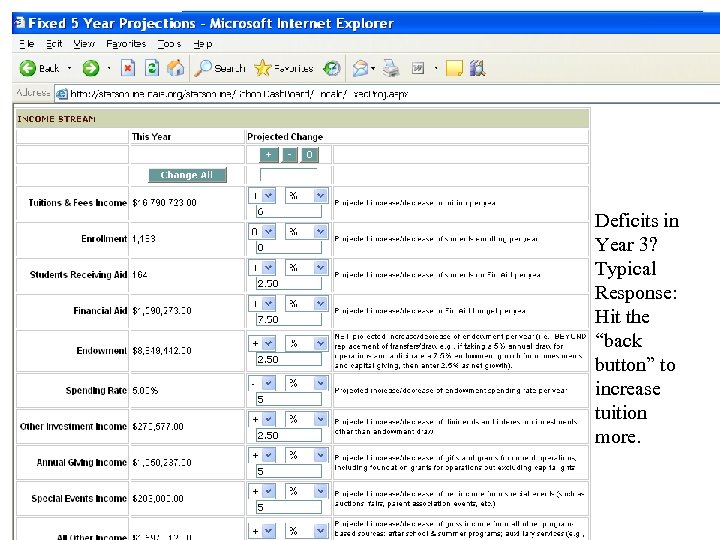This screenshot has width=720, height=540.
Task: Open the View menu
Action: pyautogui.click(x=84, y=44)
